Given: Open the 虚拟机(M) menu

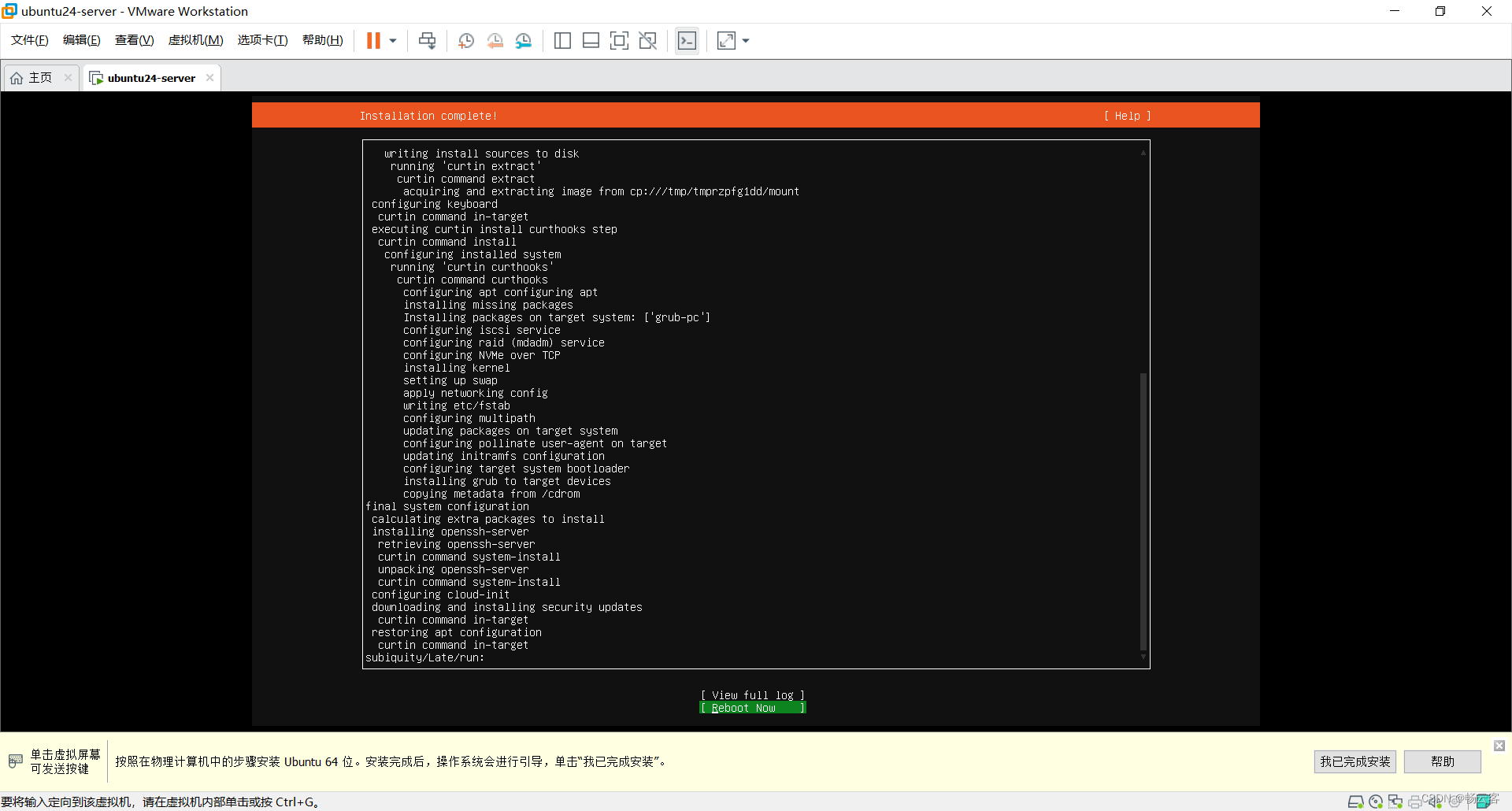Looking at the screenshot, I should [196, 40].
